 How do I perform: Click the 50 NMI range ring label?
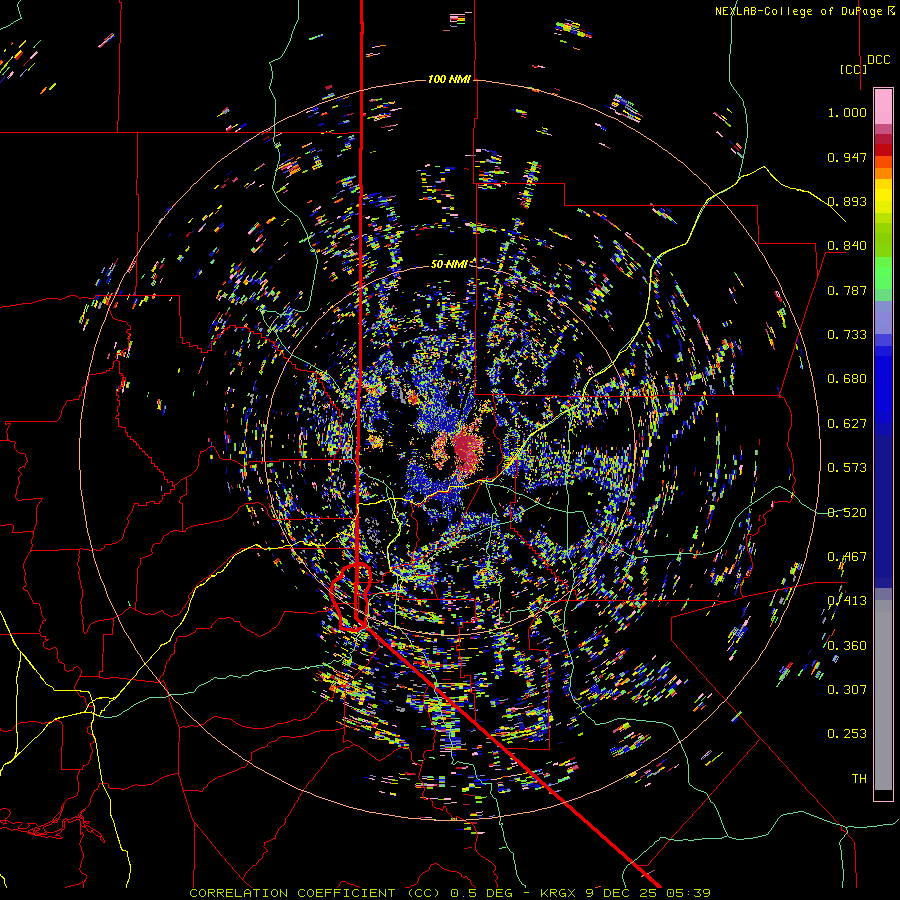pyautogui.click(x=448, y=264)
